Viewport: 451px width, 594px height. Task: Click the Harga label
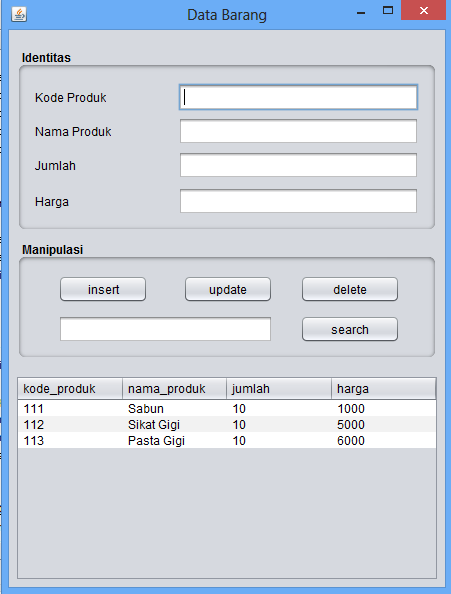[52, 202]
